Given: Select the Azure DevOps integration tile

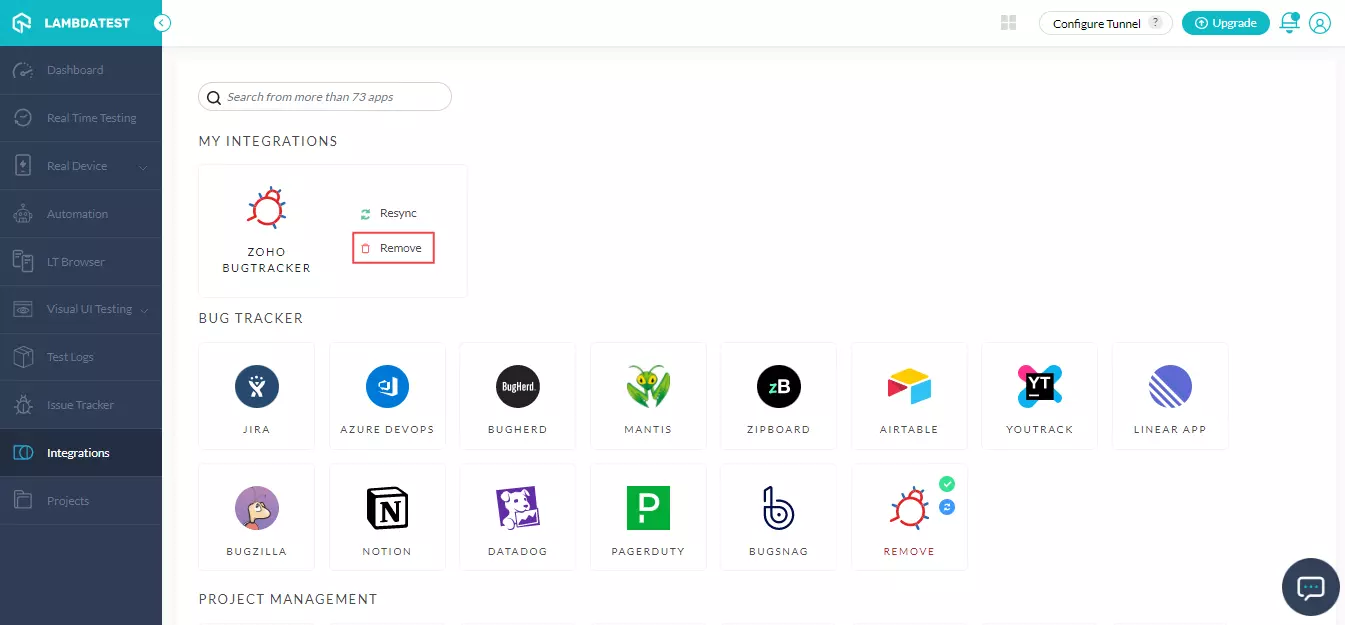Looking at the screenshot, I should tap(387, 387).
